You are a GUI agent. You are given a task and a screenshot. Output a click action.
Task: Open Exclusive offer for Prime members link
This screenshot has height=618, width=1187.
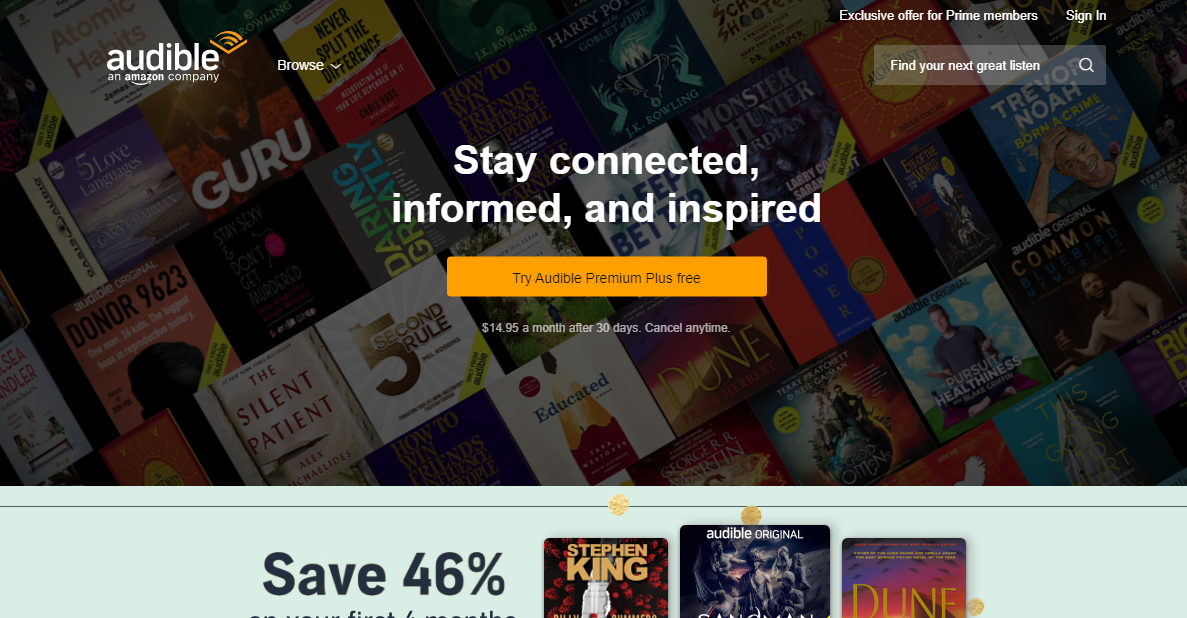[x=938, y=15]
